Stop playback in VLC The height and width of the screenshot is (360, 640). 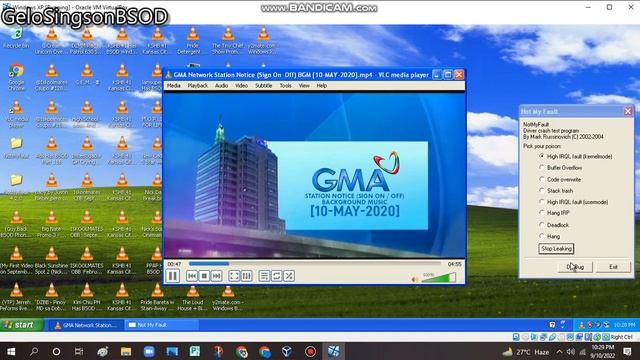point(204,276)
